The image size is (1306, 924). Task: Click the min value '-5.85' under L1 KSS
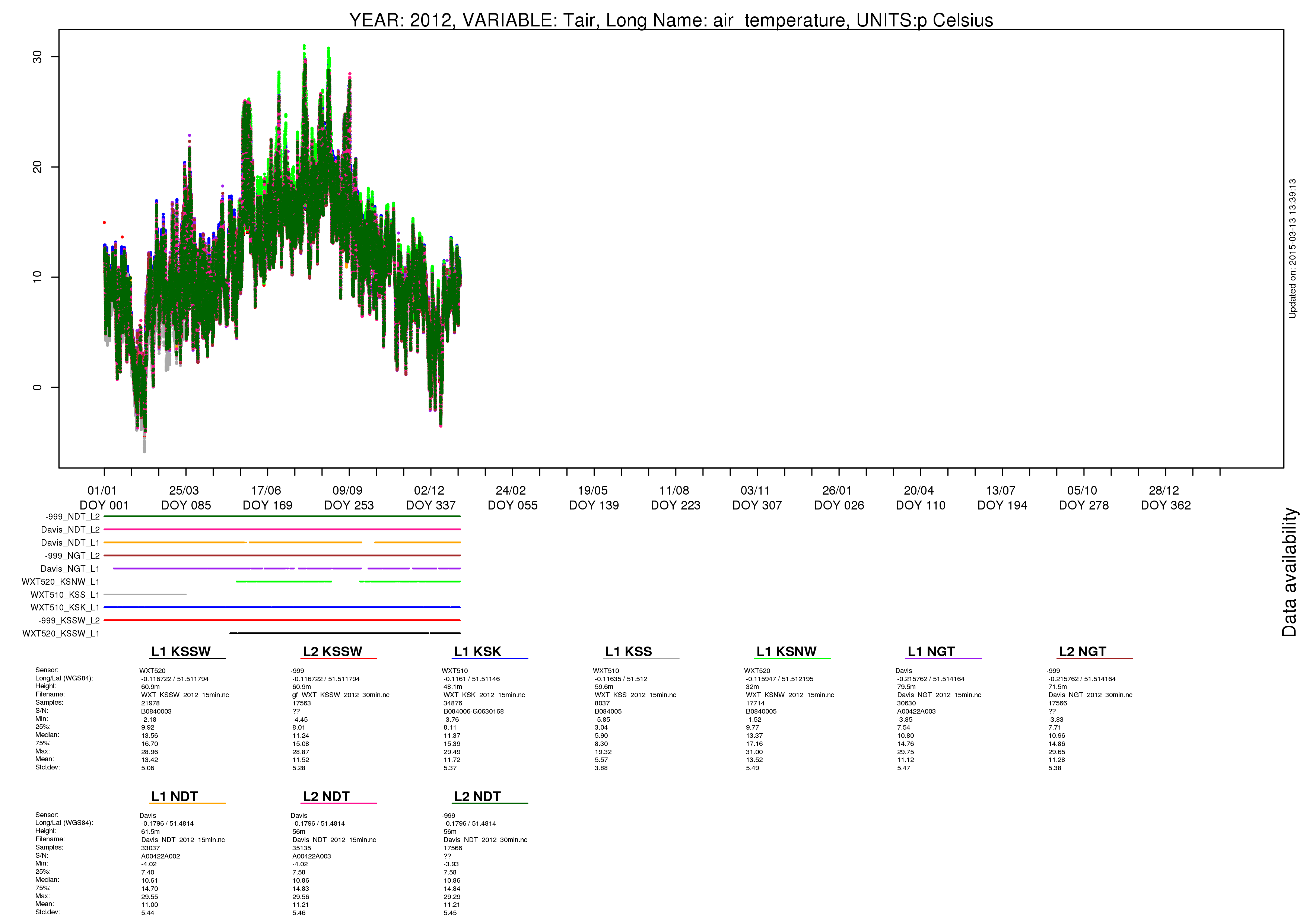pyautogui.click(x=602, y=720)
